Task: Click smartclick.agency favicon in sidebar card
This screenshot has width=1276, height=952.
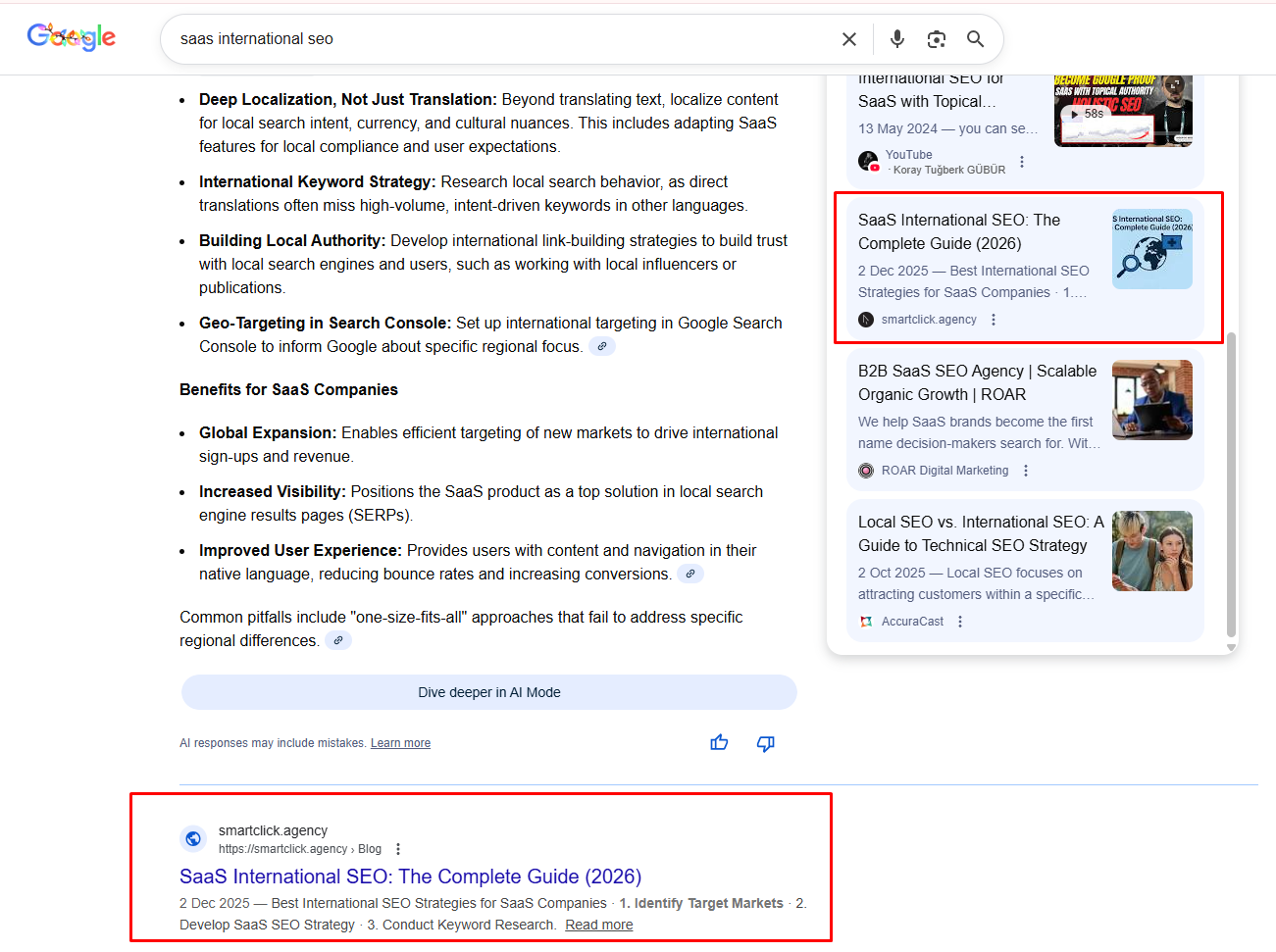Action: (866, 320)
